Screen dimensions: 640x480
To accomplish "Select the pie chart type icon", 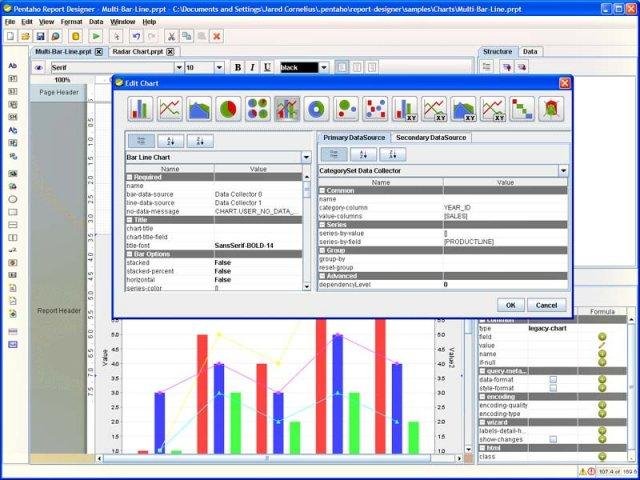I will tap(229, 109).
